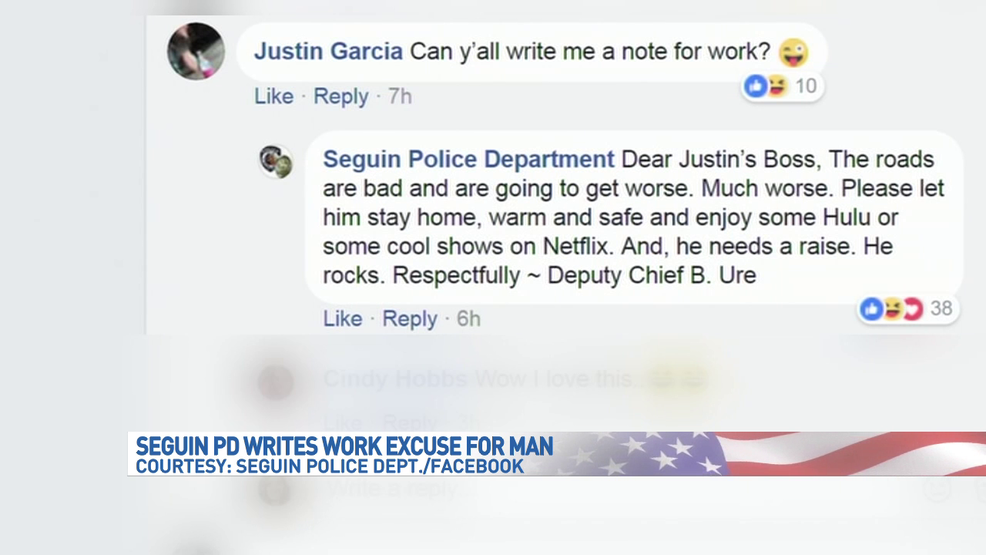
Task: Open the 7h timestamp on Justin's comment
Action: click(x=400, y=96)
